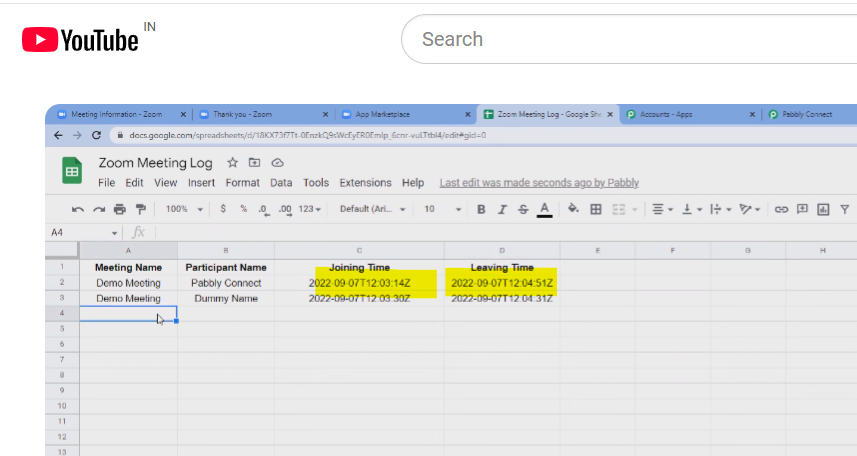Reload the page
This screenshot has width=857, height=456.
point(96,135)
